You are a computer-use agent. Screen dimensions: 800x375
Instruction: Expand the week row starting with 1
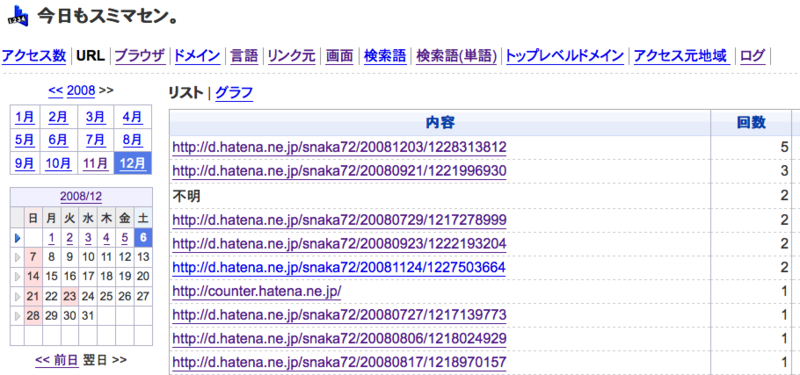pyautogui.click(x=18, y=237)
